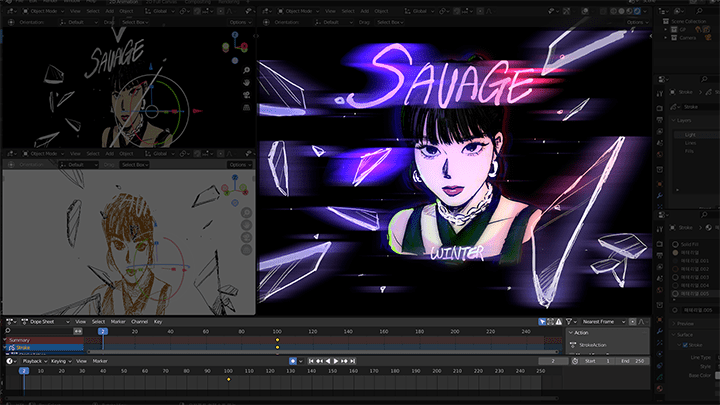Open View menu in main viewport header
Viewport: 720px width, 405px height.
tap(330, 11)
